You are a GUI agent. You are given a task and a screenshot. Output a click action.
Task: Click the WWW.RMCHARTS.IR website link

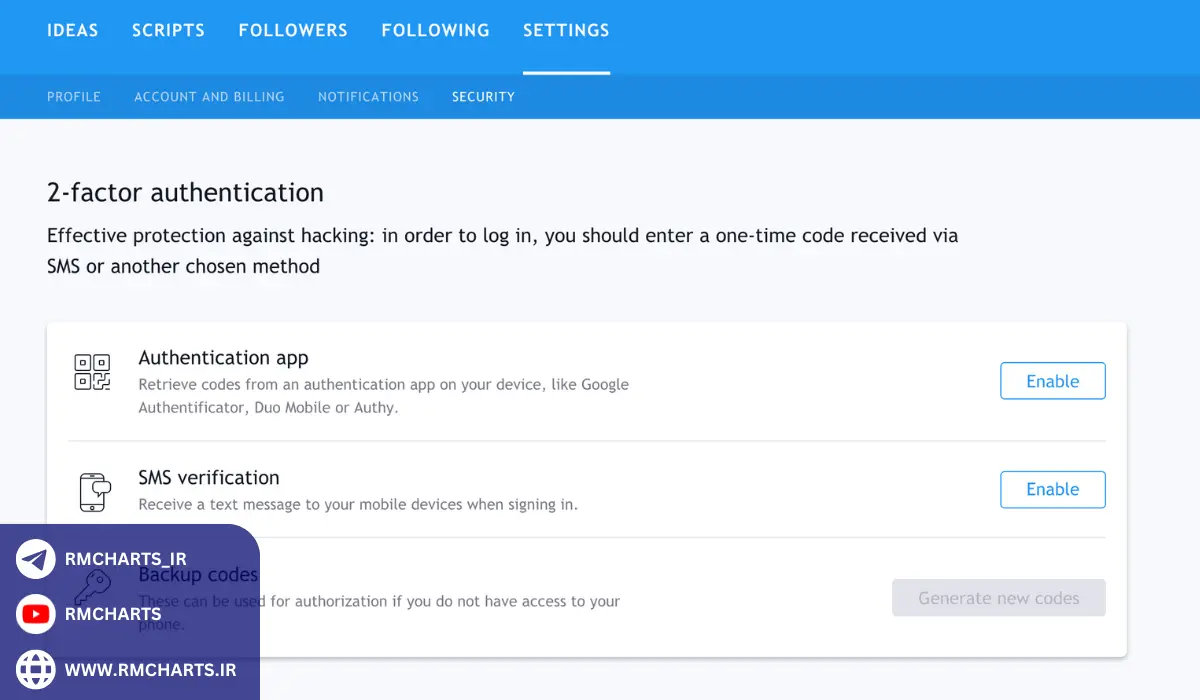tap(150, 670)
